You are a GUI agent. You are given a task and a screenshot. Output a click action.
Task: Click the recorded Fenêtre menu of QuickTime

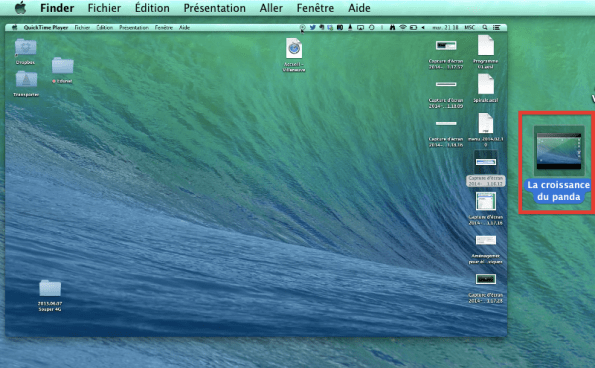click(164, 28)
